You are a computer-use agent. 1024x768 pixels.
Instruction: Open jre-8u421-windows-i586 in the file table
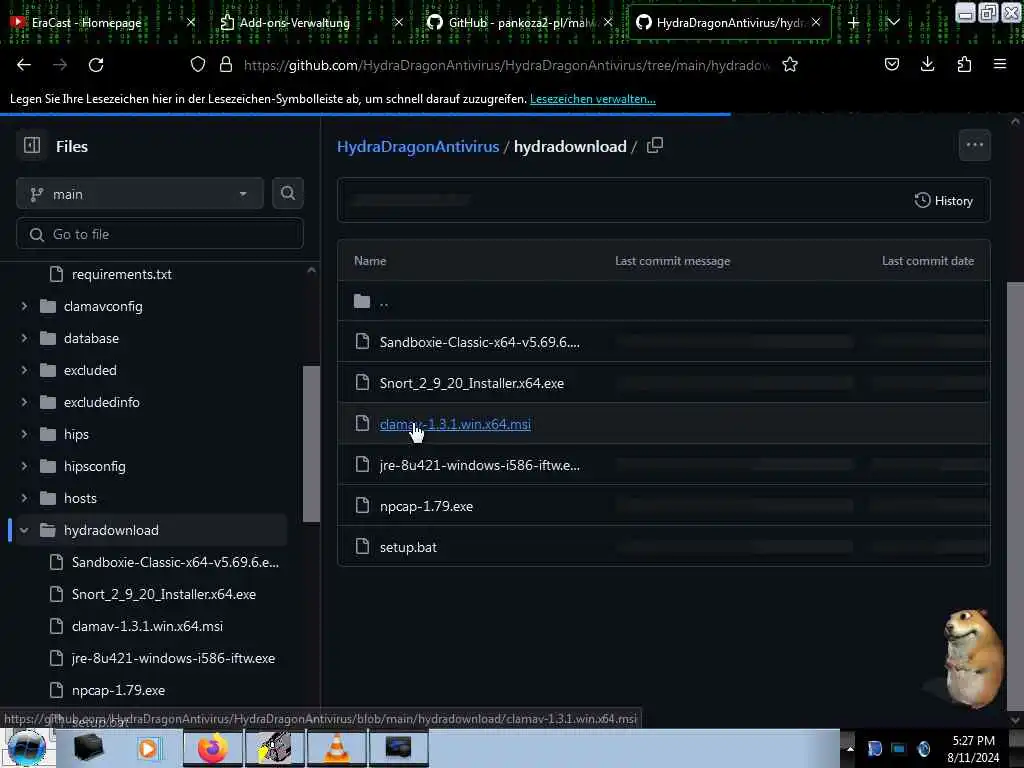coord(479,466)
